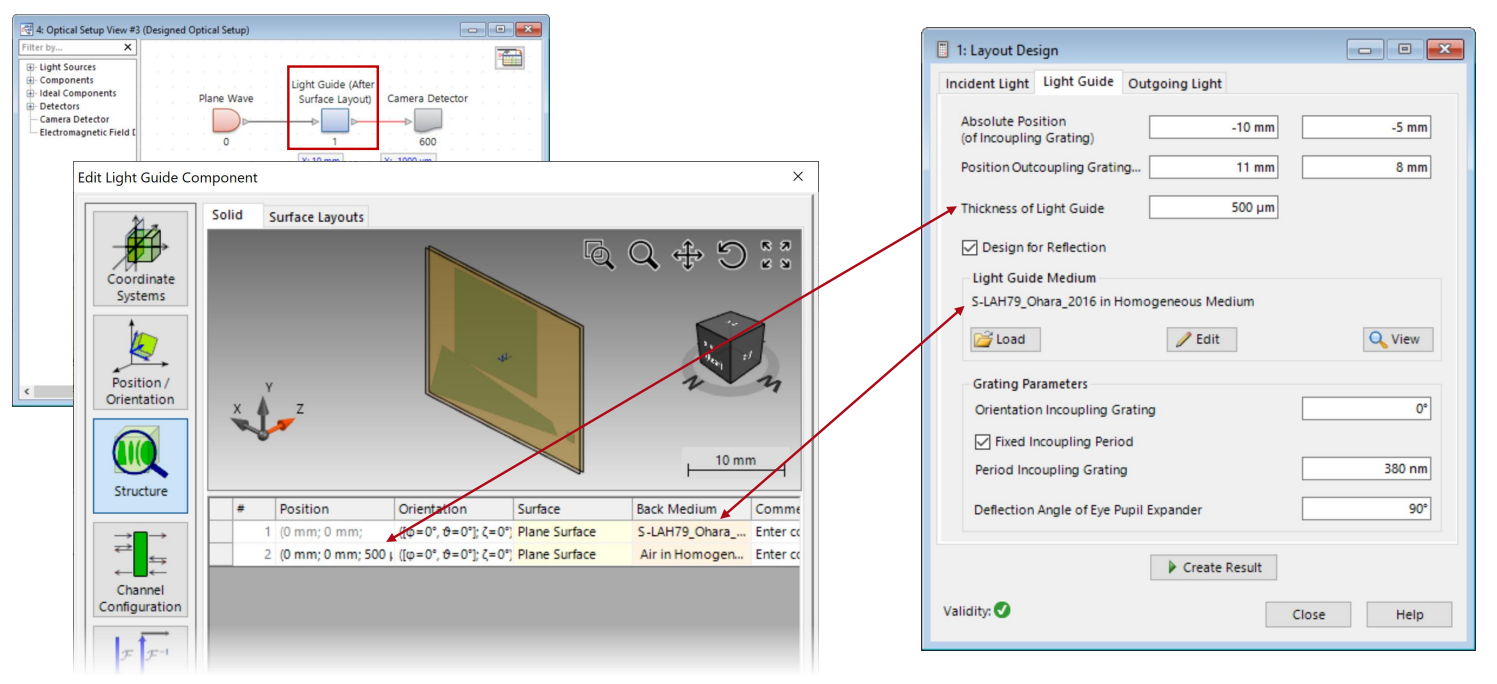Click the plain magnifier zoom icon
The width and height of the screenshot is (1497, 684).
coord(643,255)
